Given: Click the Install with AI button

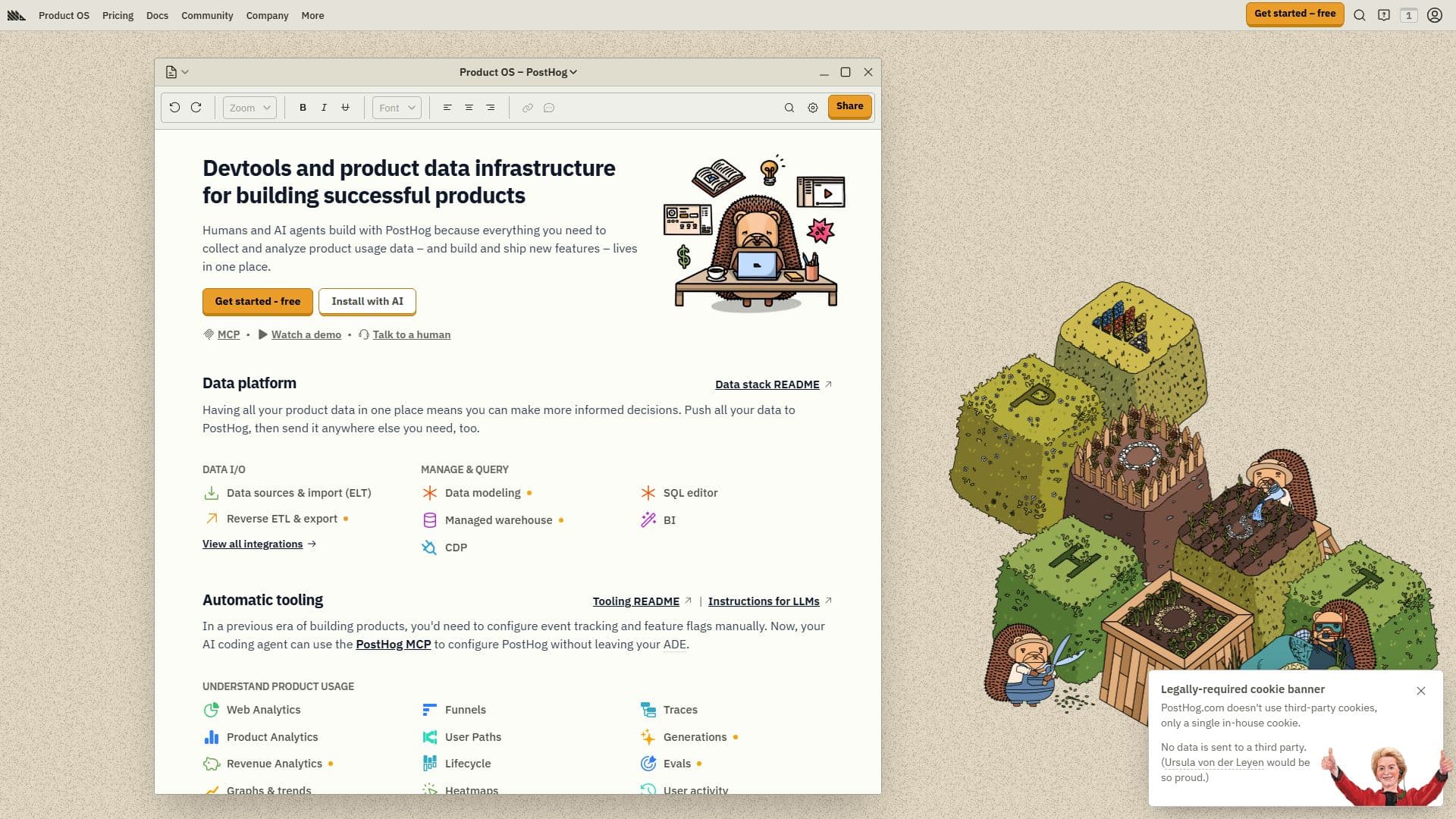Looking at the screenshot, I should click(x=367, y=301).
